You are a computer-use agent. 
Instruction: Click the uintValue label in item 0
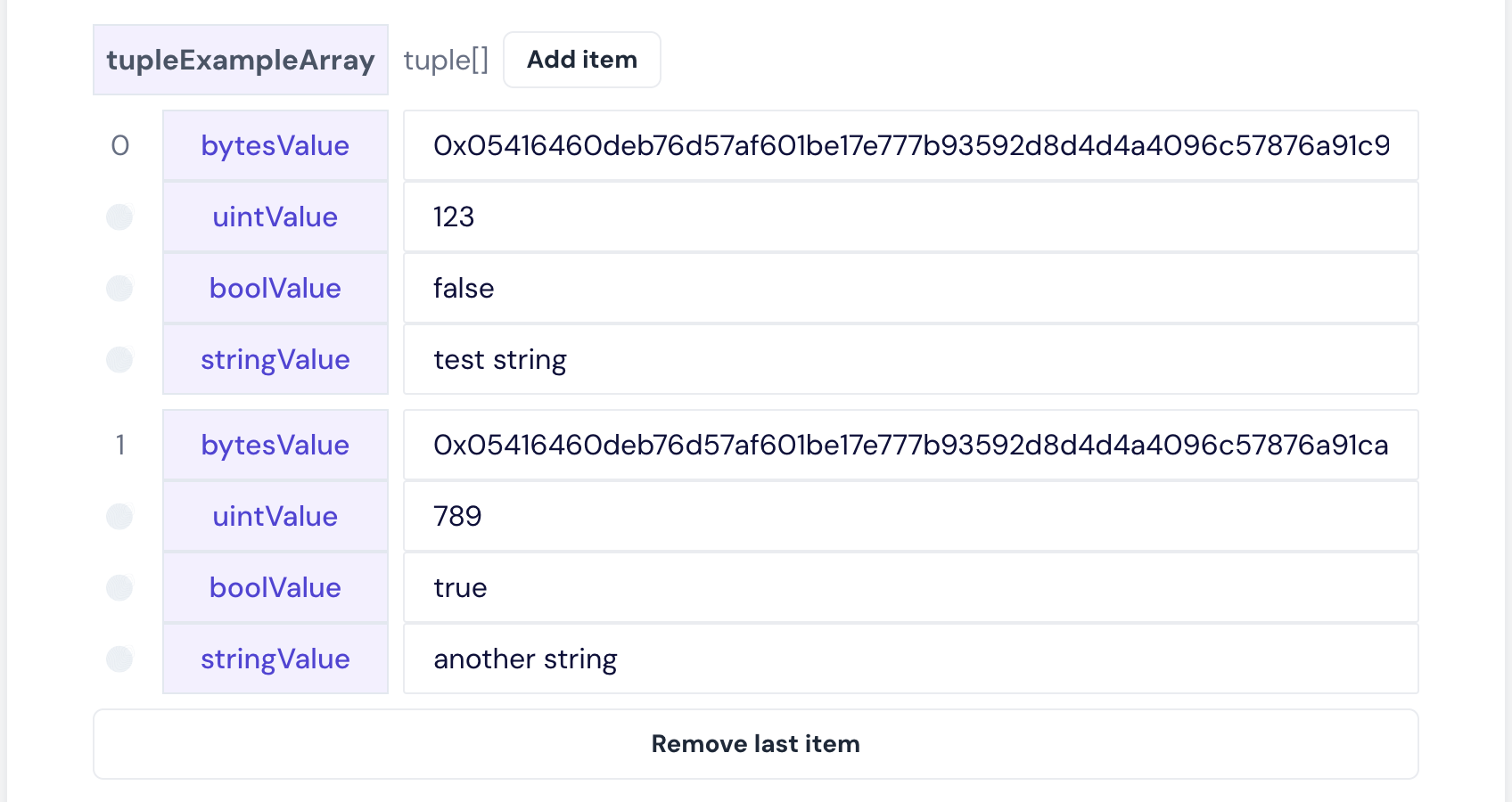[275, 217]
